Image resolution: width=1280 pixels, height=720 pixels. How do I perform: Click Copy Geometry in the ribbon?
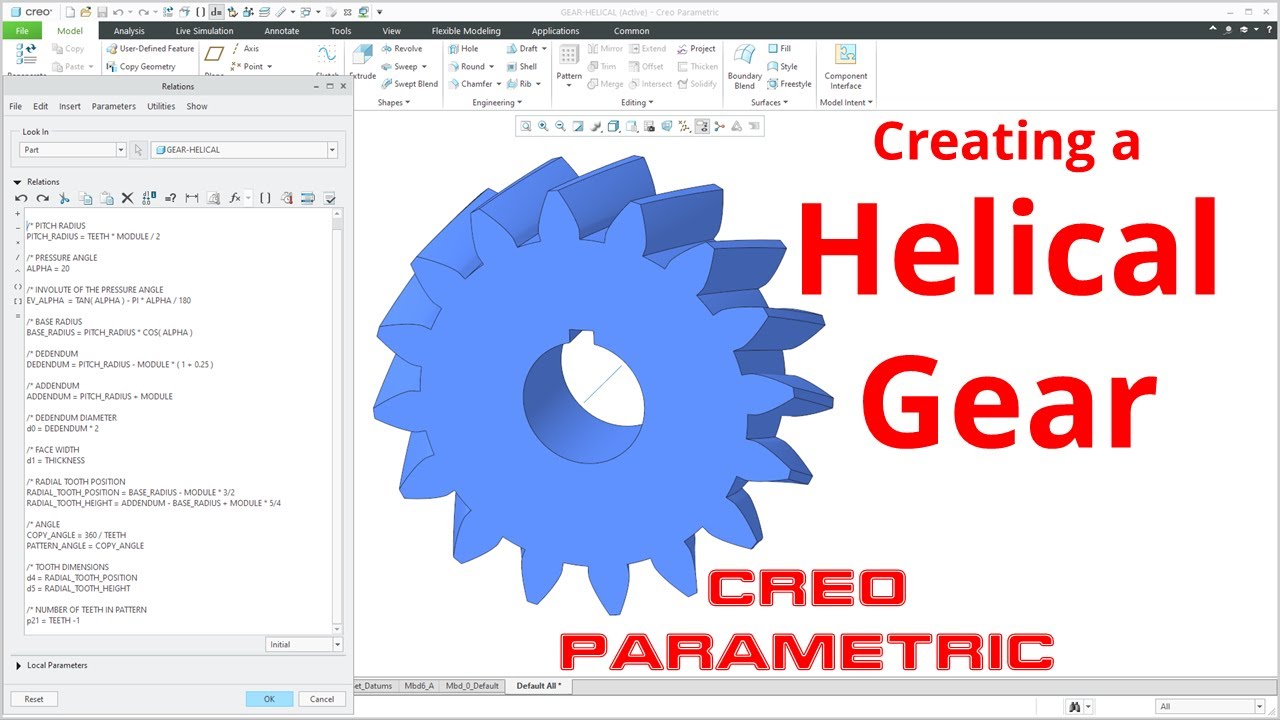[x=140, y=66]
